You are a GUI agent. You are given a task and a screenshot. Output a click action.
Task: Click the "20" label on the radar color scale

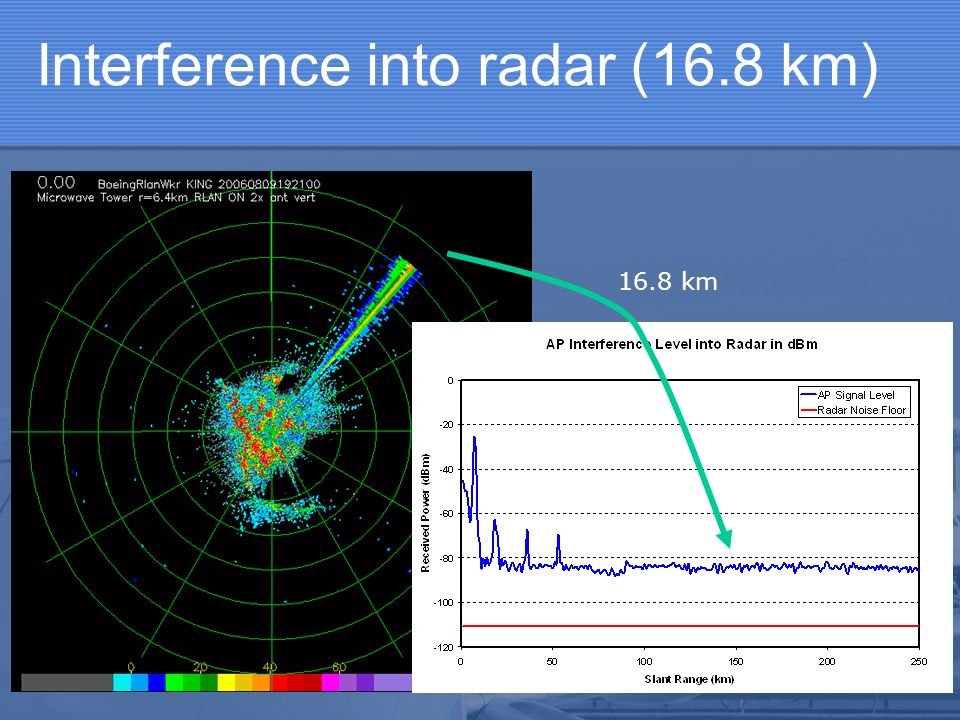pyautogui.click(x=200, y=667)
